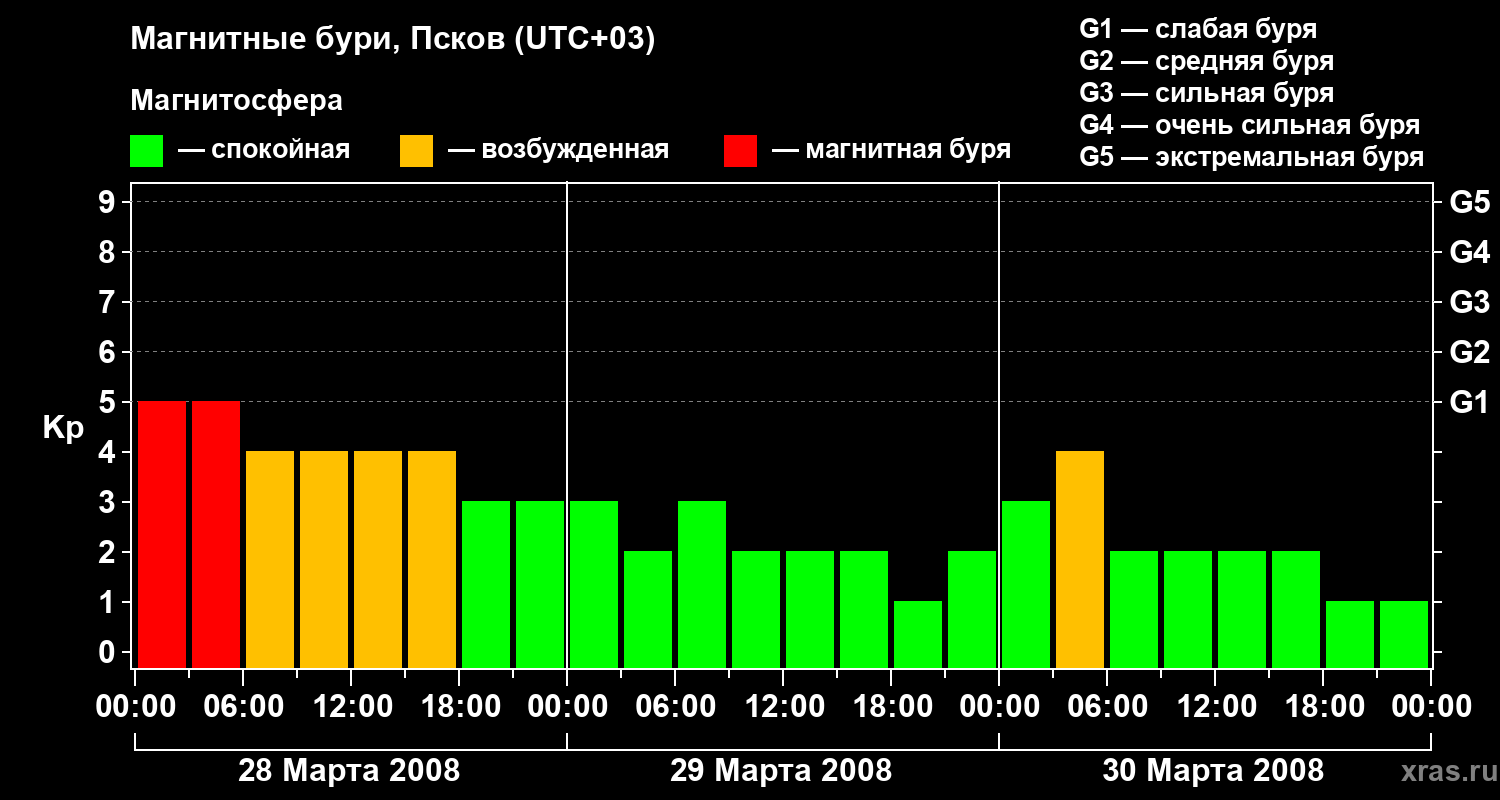The width and height of the screenshot is (1500, 800).
Task: Click the «12:00» time label for 28 Марта
Action: 351,707
